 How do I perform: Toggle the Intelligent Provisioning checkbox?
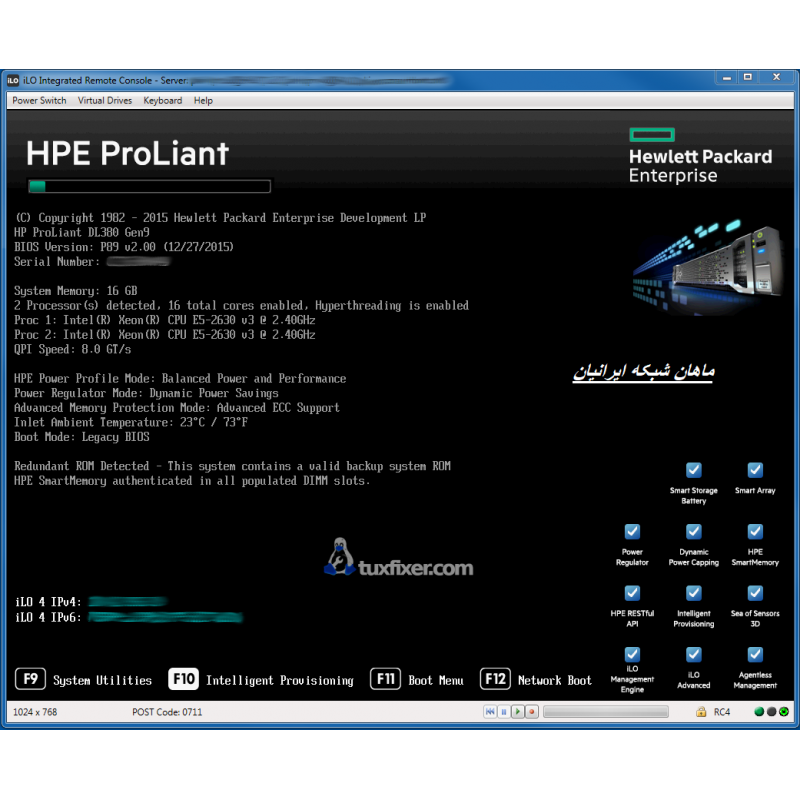pyautogui.click(x=693, y=593)
